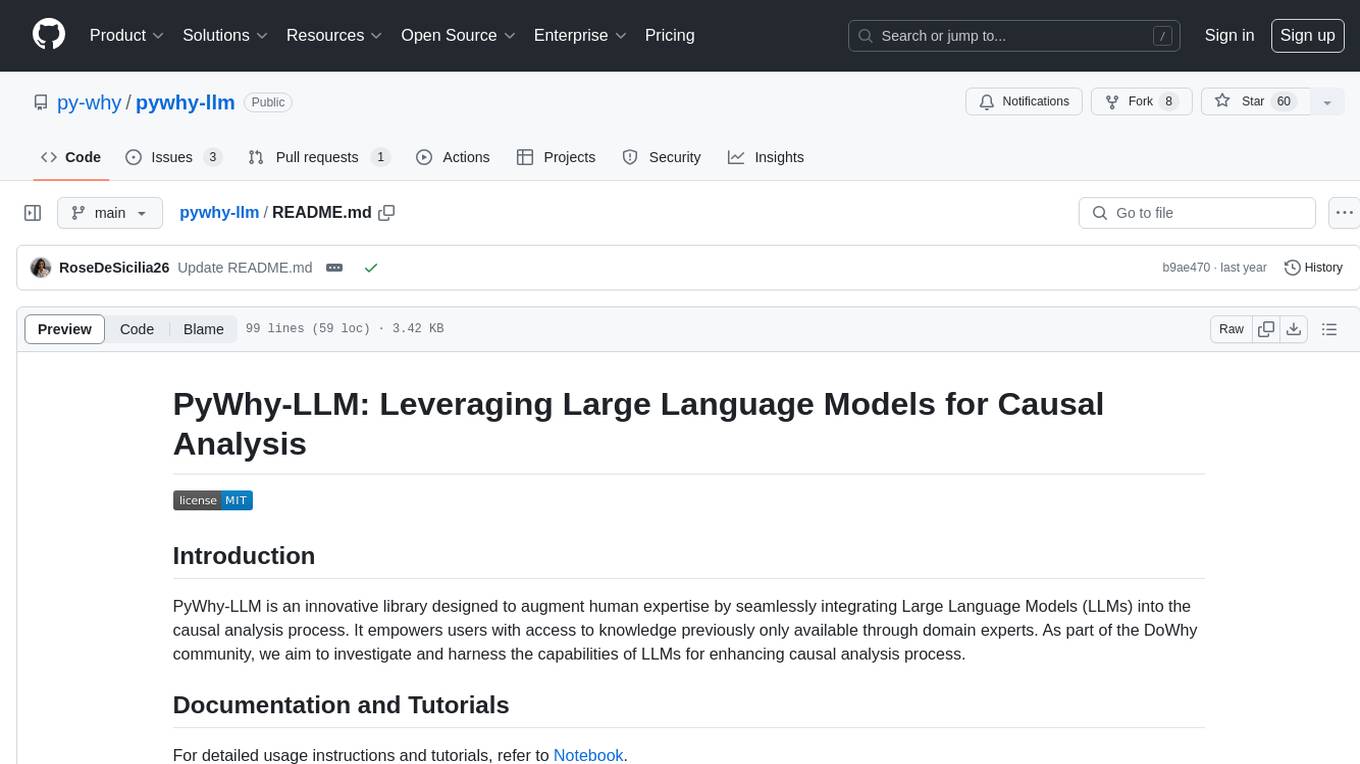This screenshot has height=764, width=1360.
Task: Switch to the Issues tab
Action: click(173, 157)
